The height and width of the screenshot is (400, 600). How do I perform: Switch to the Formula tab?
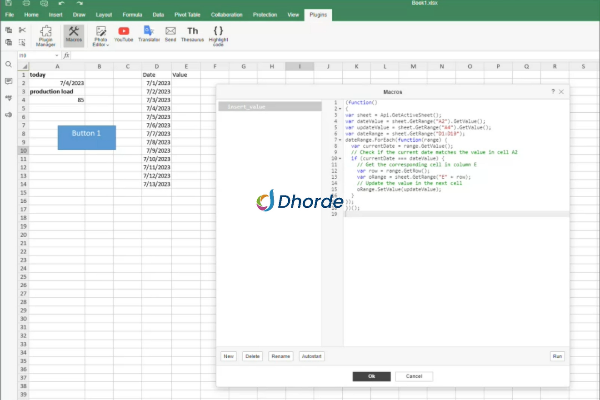coord(131,16)
